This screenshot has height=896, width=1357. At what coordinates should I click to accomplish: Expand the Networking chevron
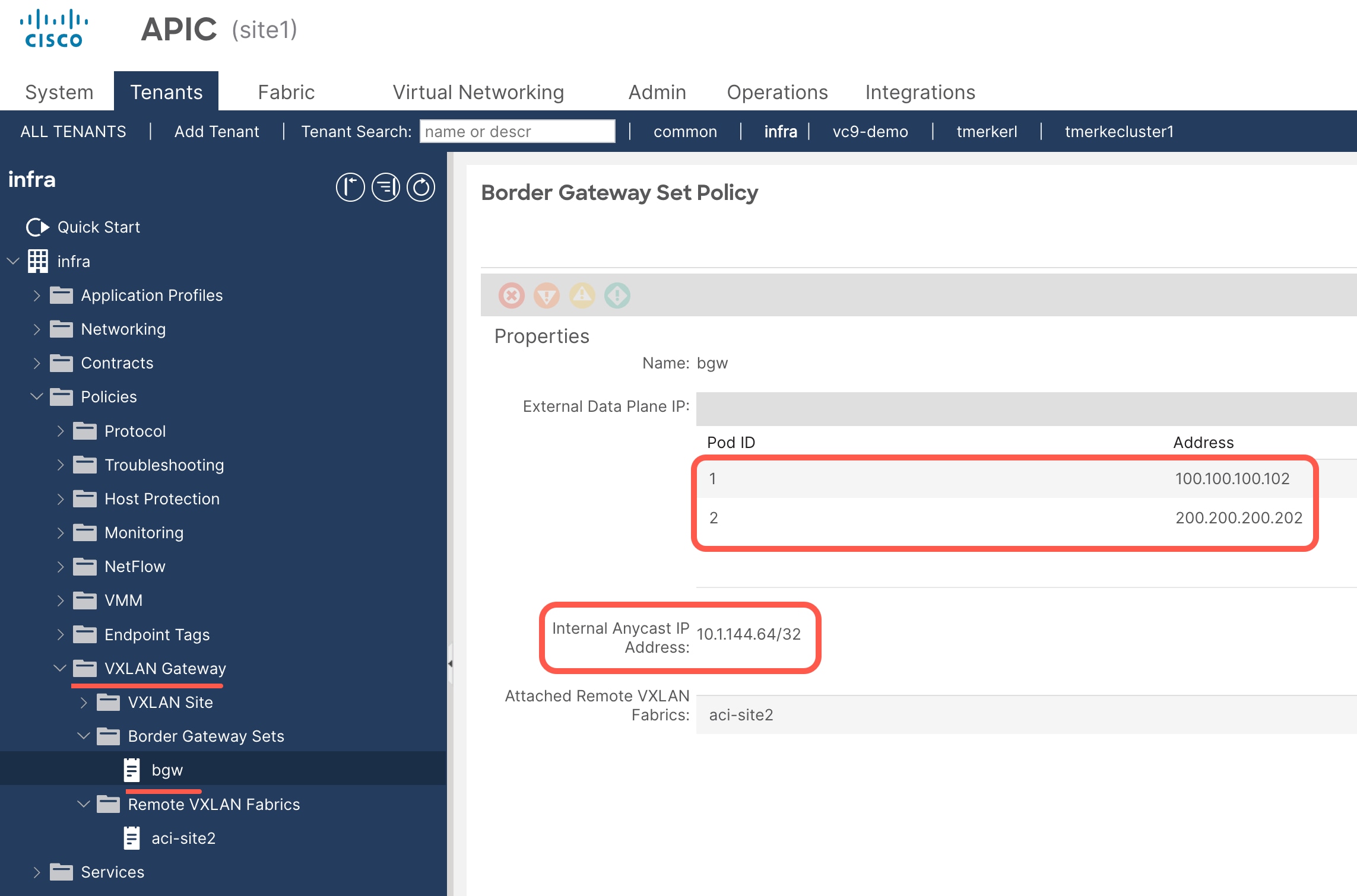37,329
